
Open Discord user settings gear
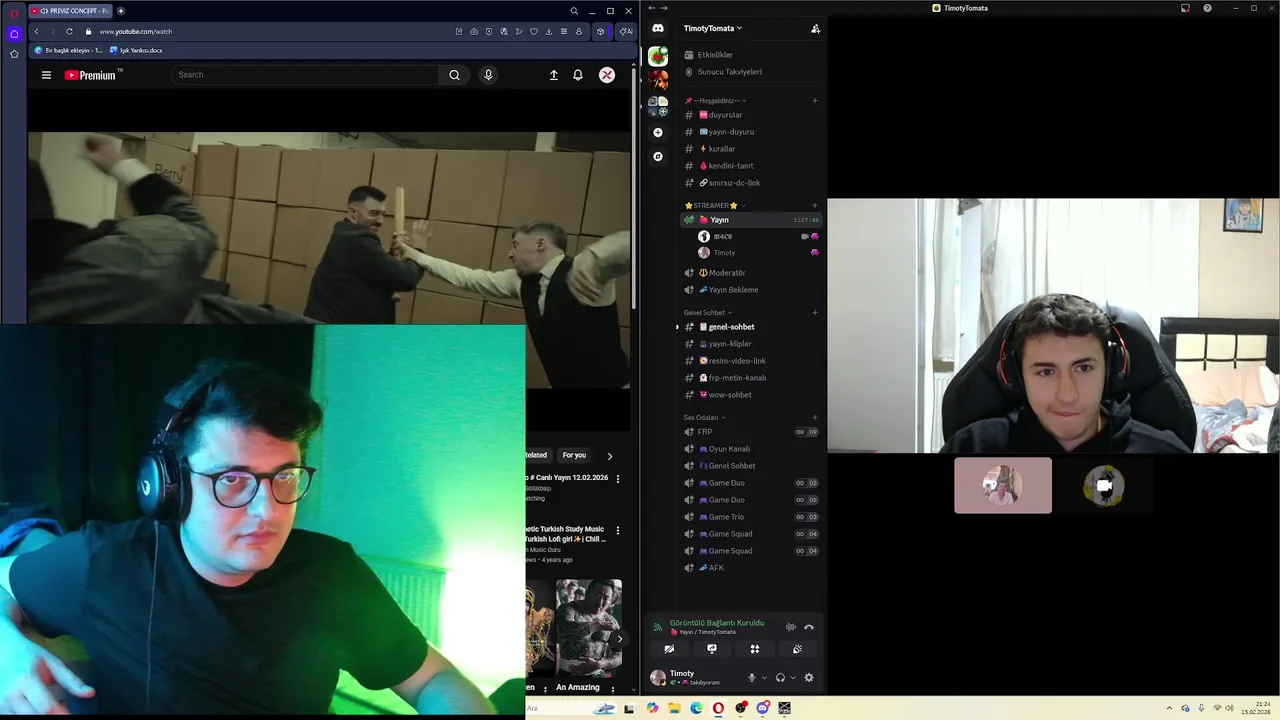pyautogui.click(x=809, y=677)
